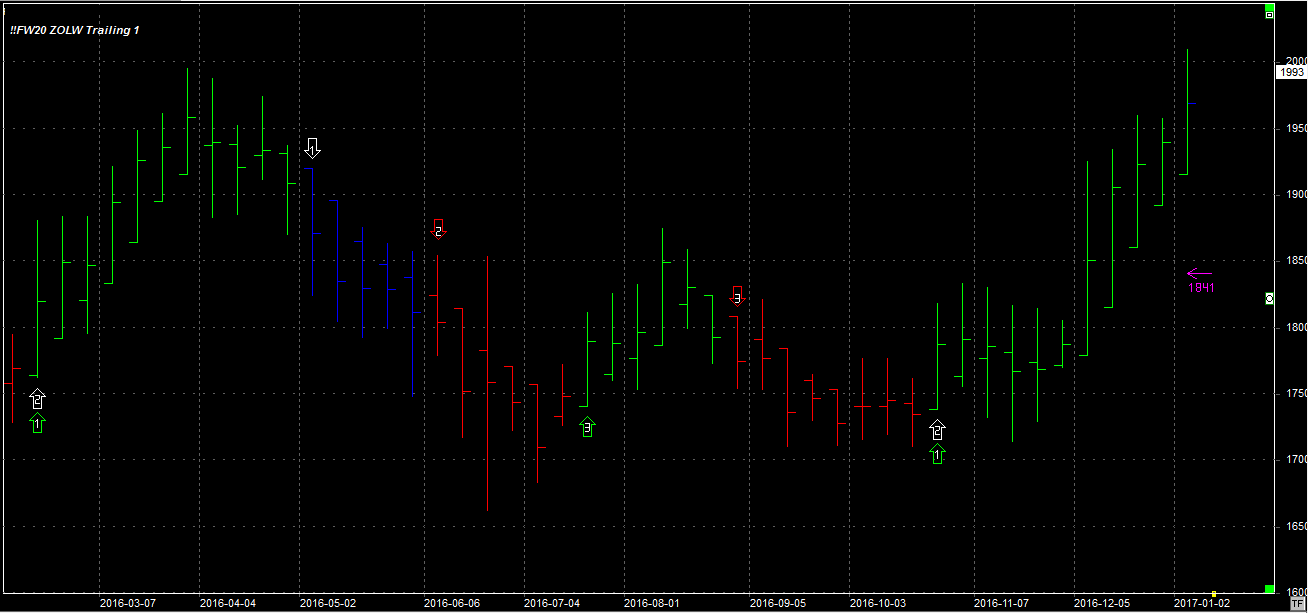Viewport: 1308px width, 613px height.
Task: Click the red down arrow signal marked 3
Action: click(737, 295)
